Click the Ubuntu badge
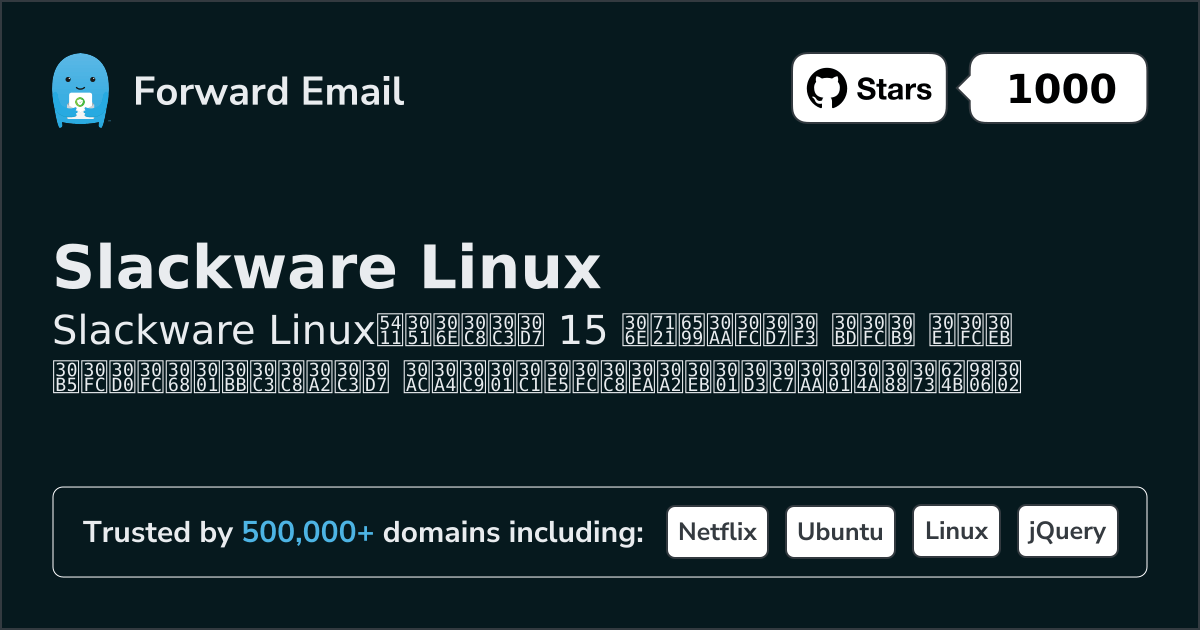Viewport: 1200px width, 630px height. click(x=840, y=532)
